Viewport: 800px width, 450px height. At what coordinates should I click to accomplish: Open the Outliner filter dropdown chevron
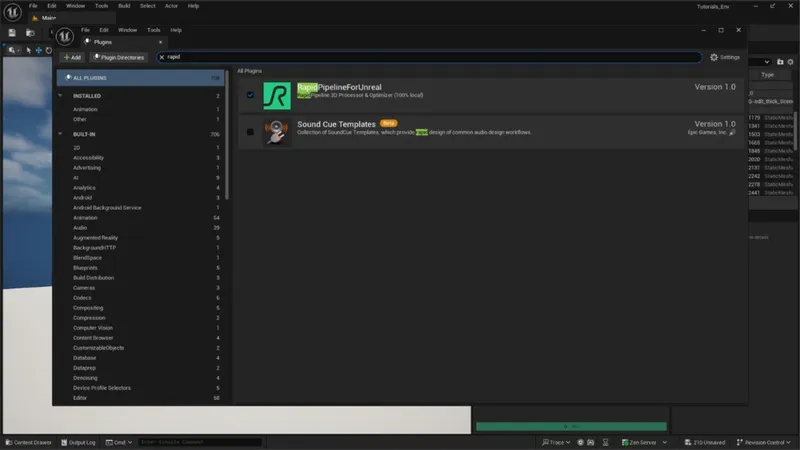click(x=767, y=62)
